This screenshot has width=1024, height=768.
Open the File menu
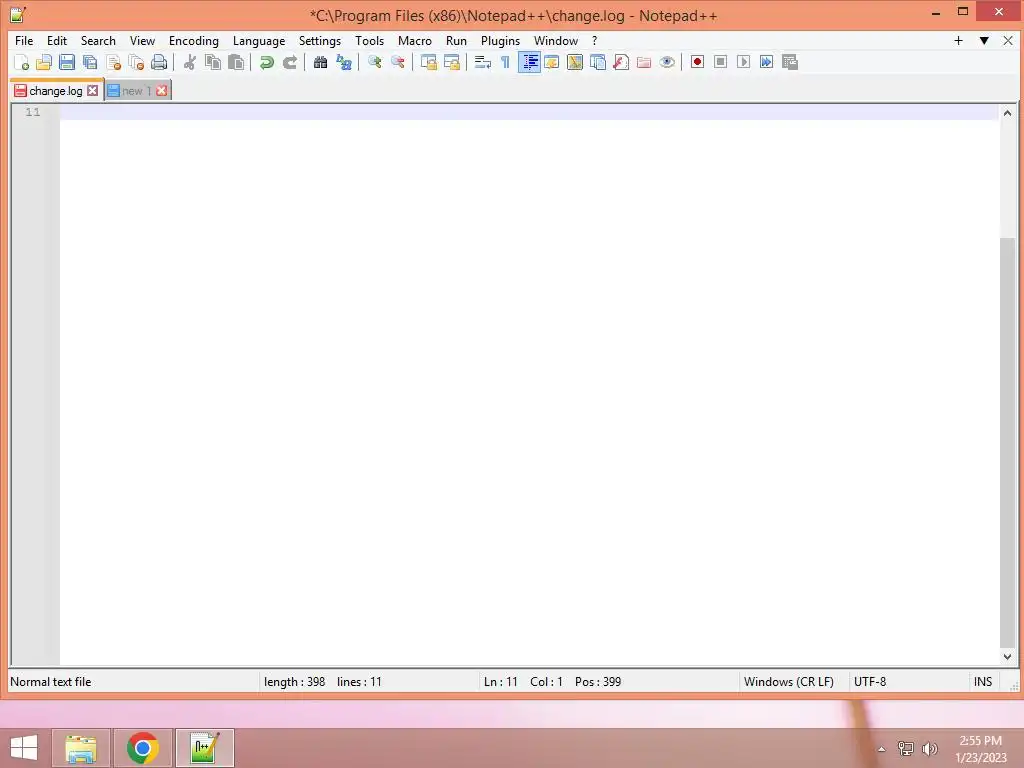point(24,40)
